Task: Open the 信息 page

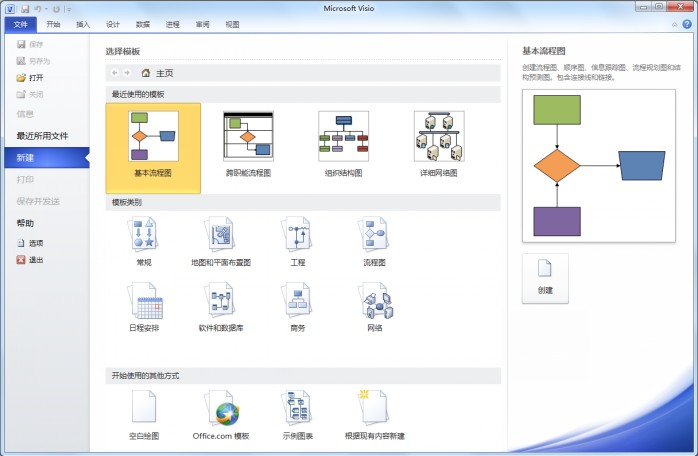Action: point(25,114)
